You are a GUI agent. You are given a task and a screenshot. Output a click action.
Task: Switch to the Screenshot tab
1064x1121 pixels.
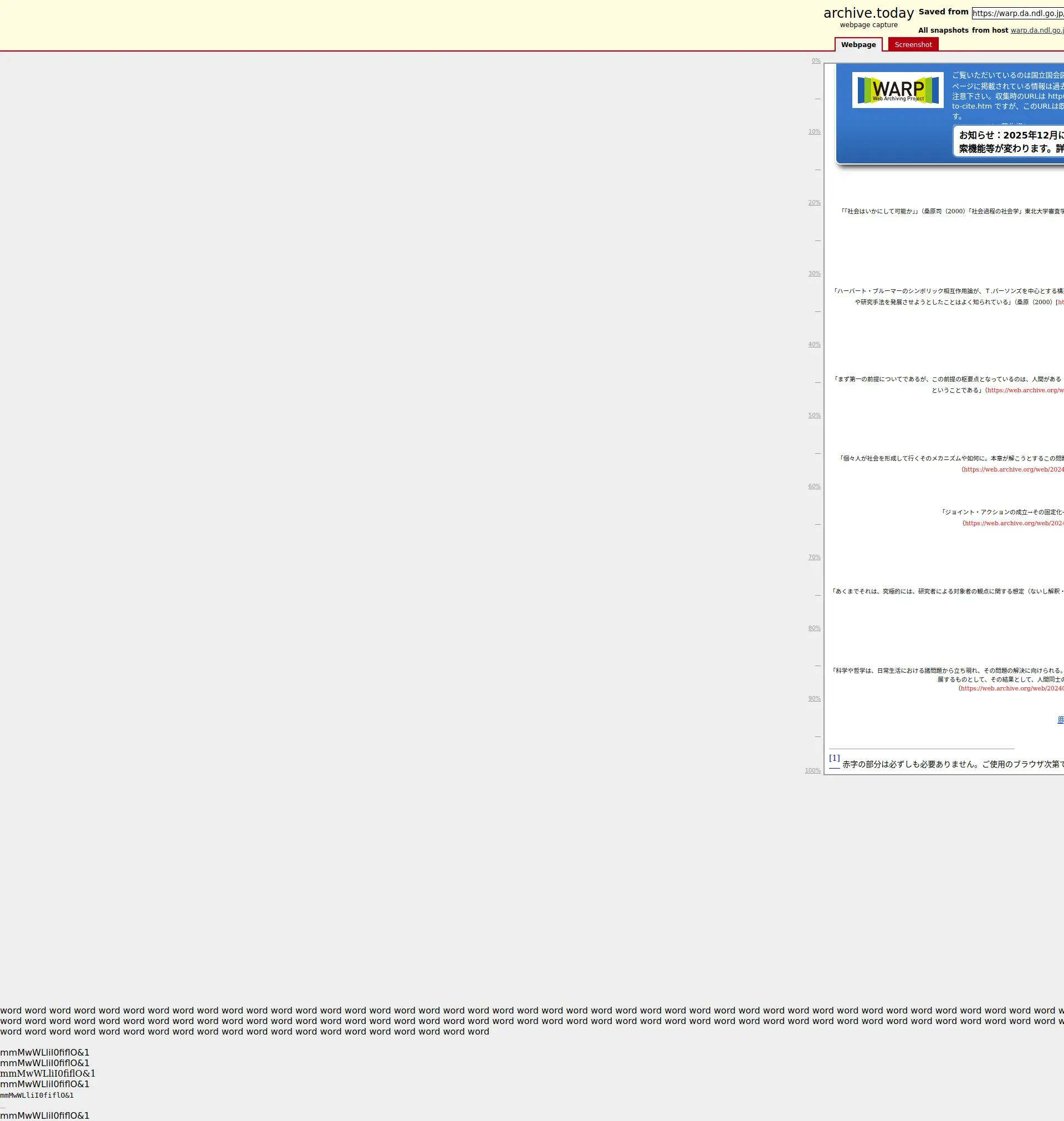point(913,45)
